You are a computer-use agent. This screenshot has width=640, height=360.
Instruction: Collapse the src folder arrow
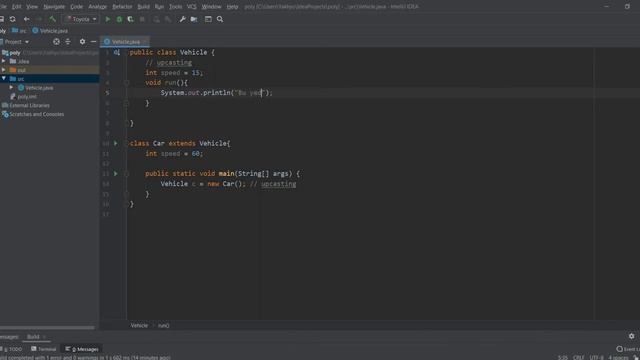pos(4,78)
